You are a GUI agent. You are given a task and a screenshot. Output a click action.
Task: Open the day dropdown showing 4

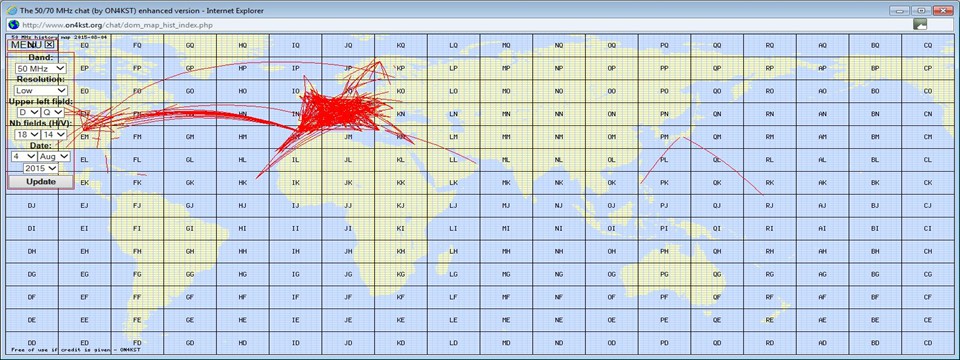click(x=24, y=156)
